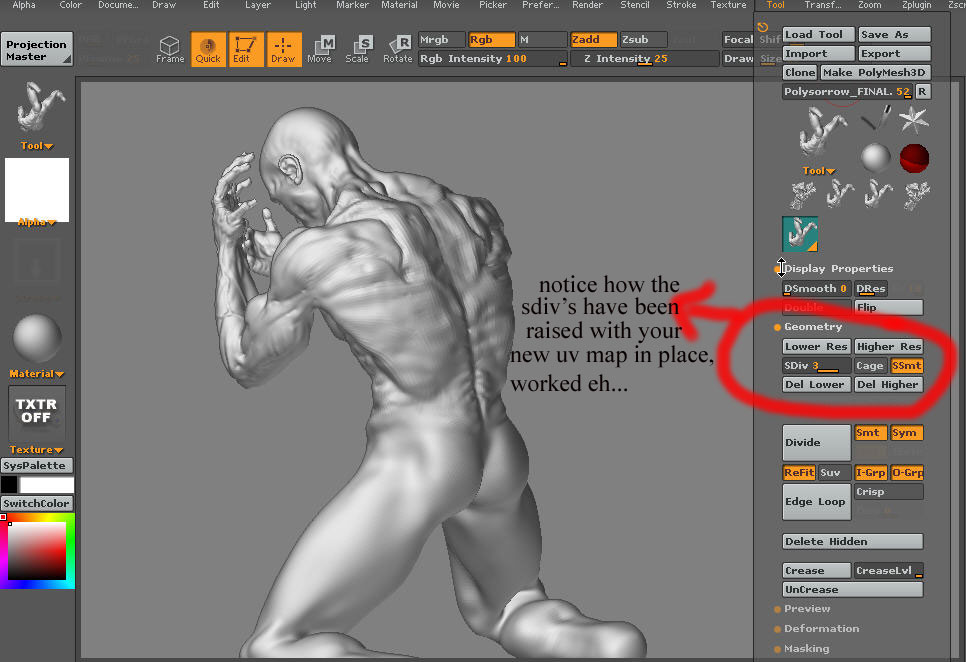
Task: Open the Alpha menu in the menu bar
Action: click(x=24, y=5)
